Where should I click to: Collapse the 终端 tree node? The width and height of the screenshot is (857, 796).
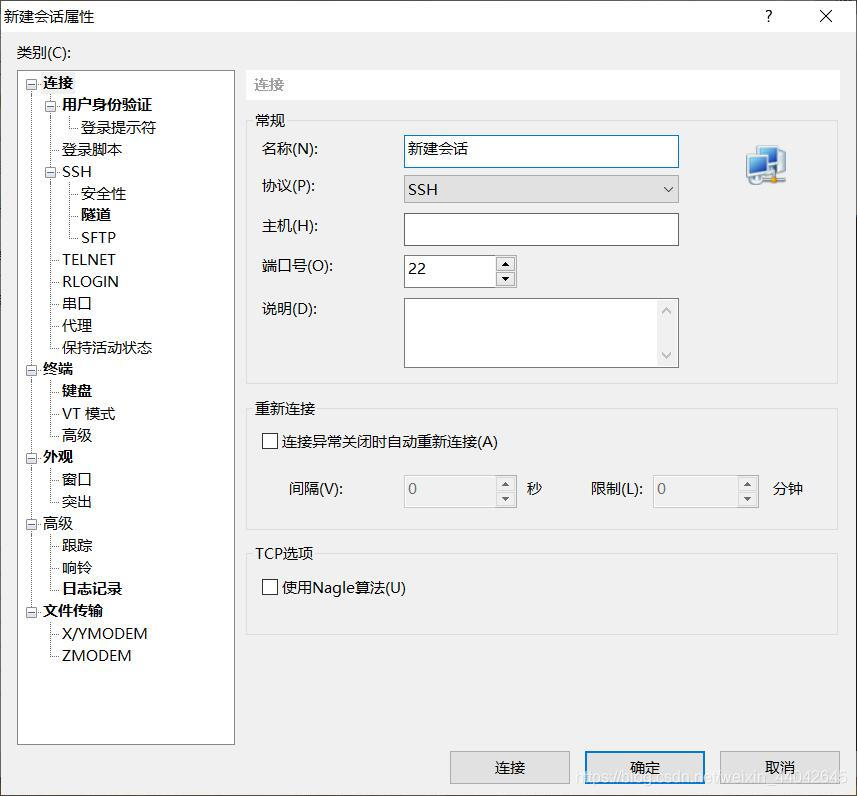[x=32, y=370]
